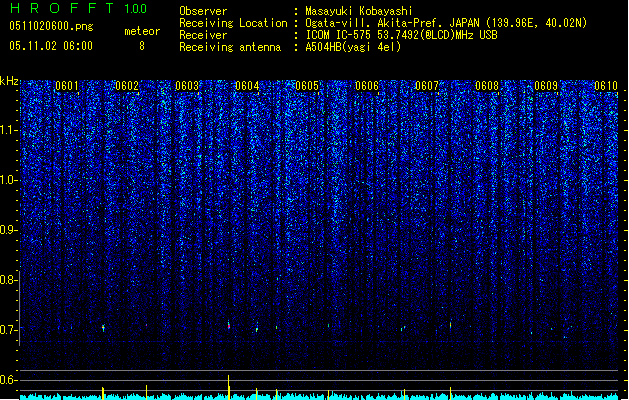Viewport: 629px width, 400px height.
Task: Click the bright meteor echo just before 0604
Action: point(229,325)
